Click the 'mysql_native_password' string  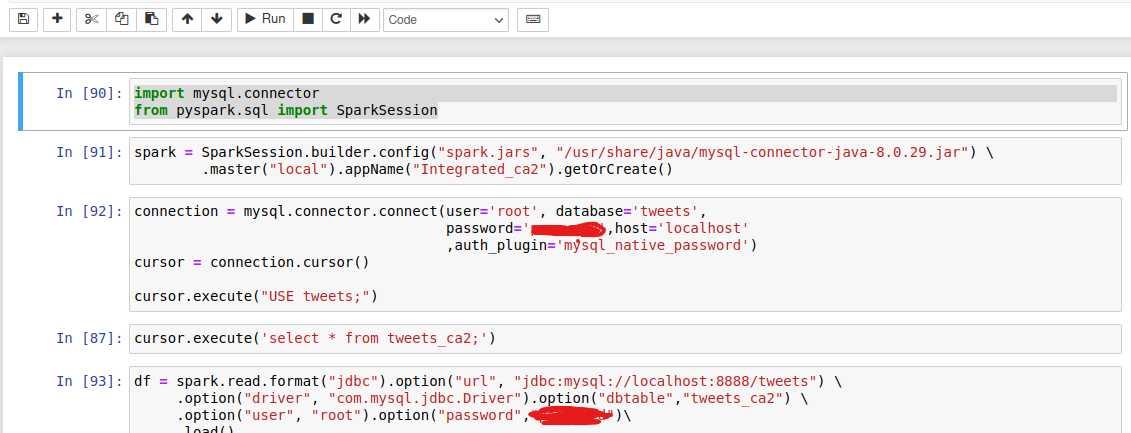pyautogui.click(x=653, y=245)
